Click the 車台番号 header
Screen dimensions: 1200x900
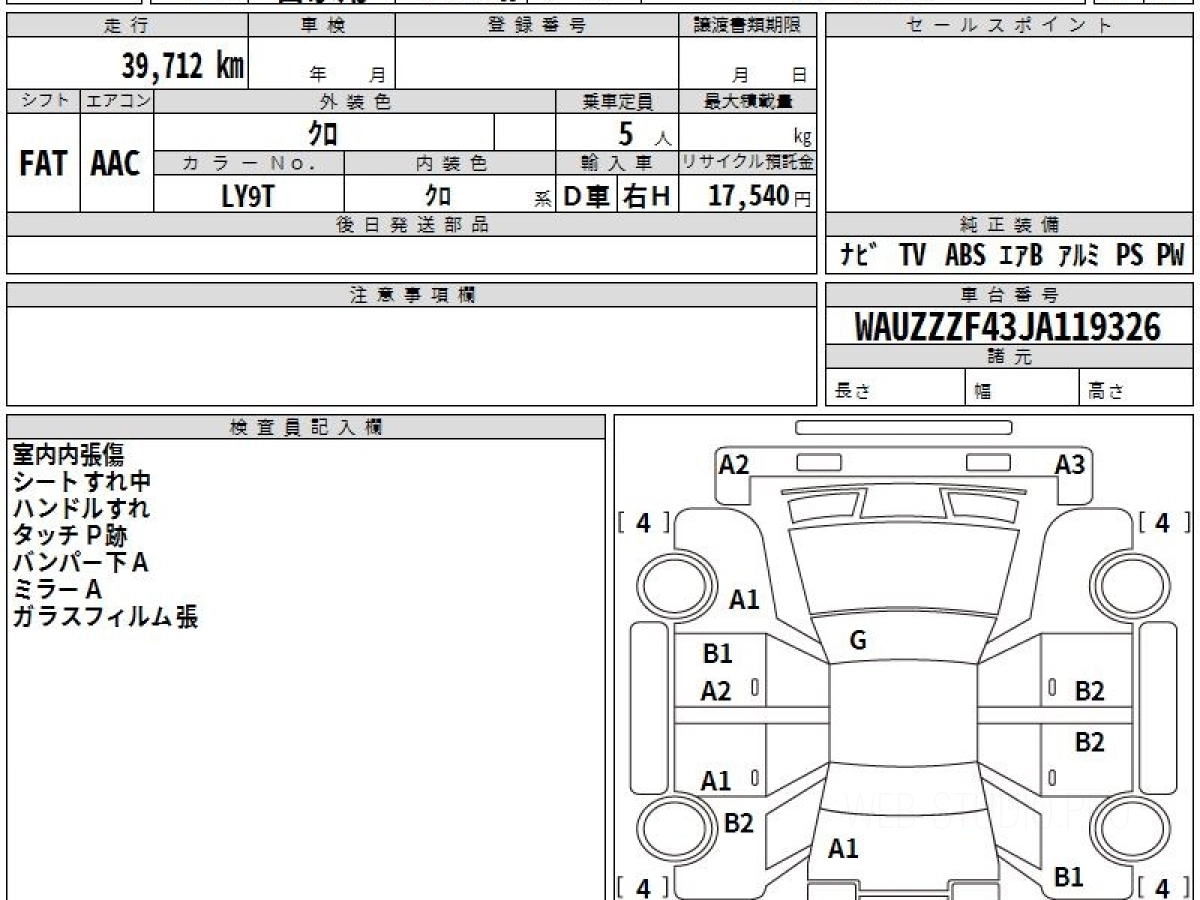point(1009,295)
